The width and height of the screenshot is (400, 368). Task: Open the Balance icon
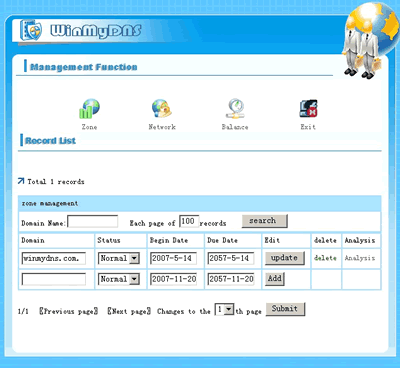tap(235, 109)
